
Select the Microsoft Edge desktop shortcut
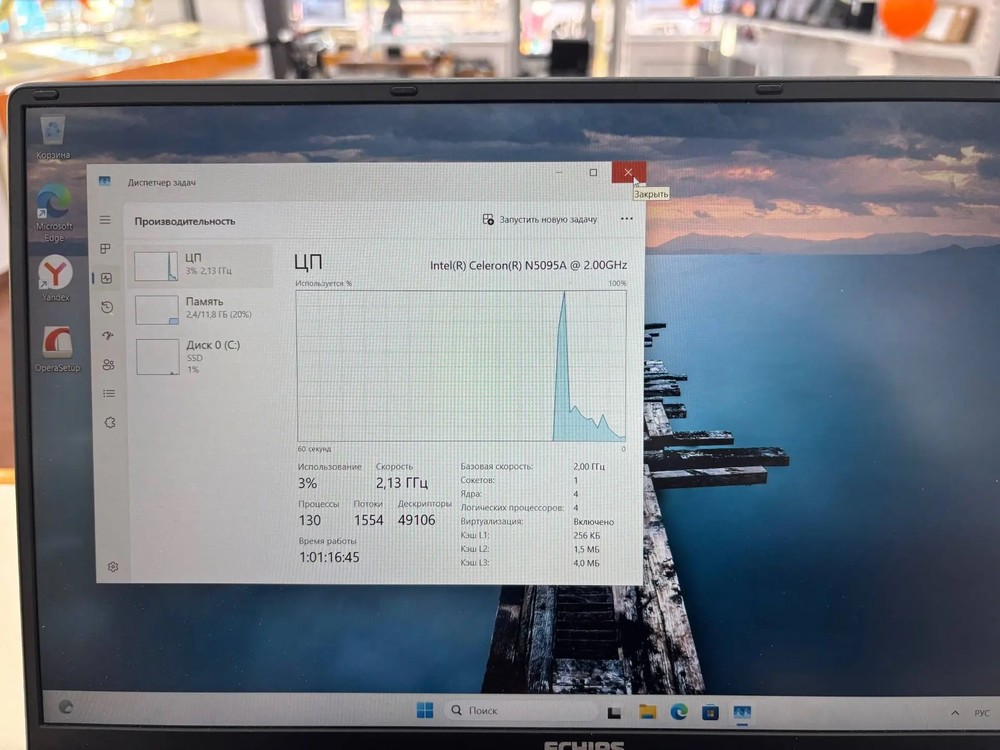[x=54, y=213]
